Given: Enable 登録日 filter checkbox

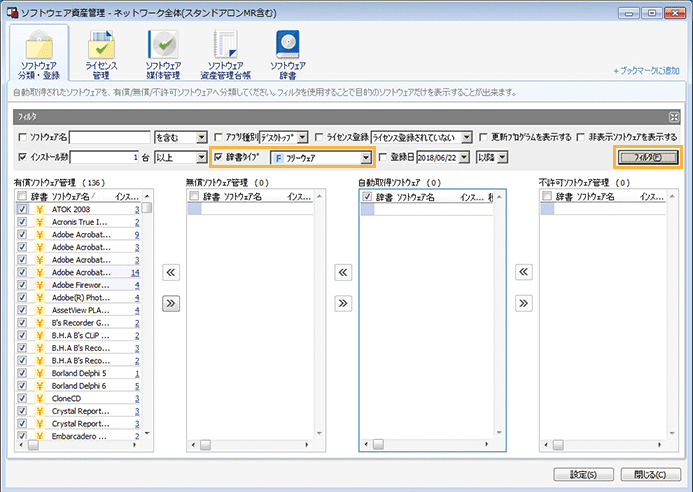Looking at the screenshot, I should coord(383,157).
